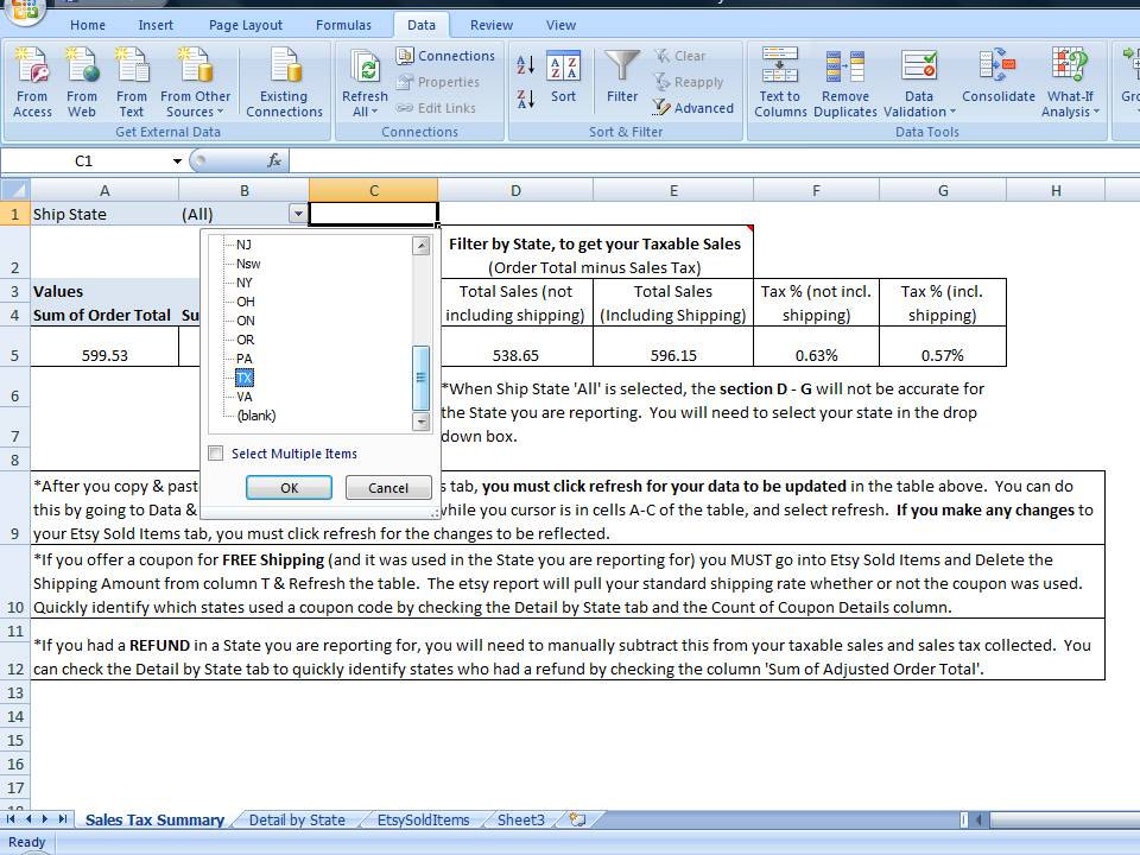Click Refresh All to update connections
The width and height of the screenshot is (1140, 855).
[364, 80]
